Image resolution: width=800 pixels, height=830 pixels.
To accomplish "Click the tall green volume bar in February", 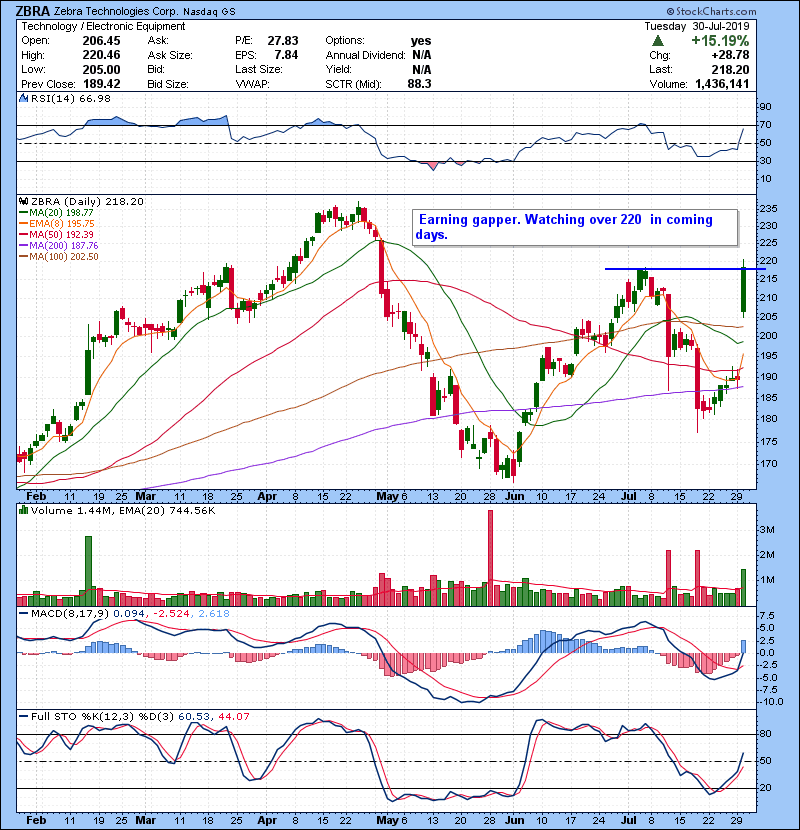I will [88, 571].
